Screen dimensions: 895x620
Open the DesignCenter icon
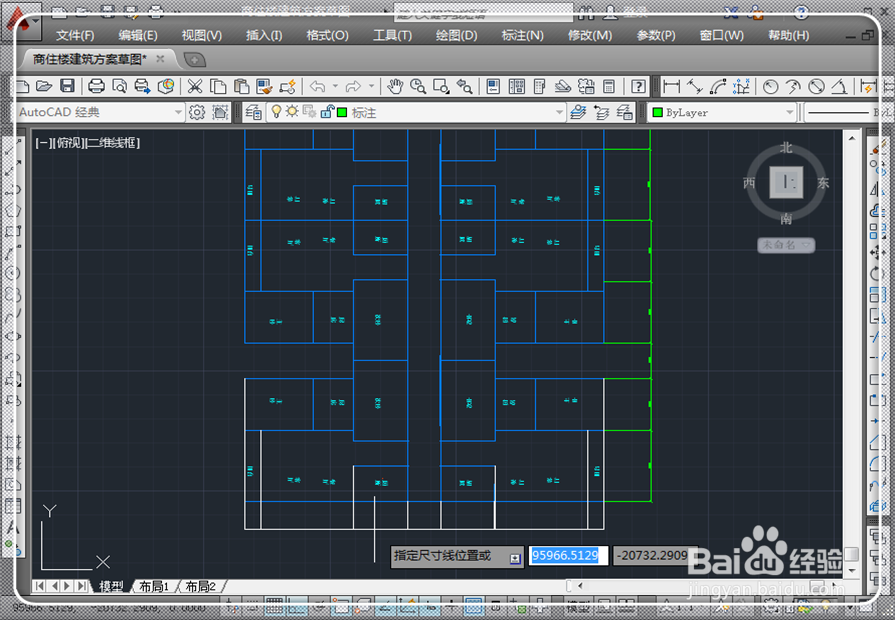click(x=517, y=87)
